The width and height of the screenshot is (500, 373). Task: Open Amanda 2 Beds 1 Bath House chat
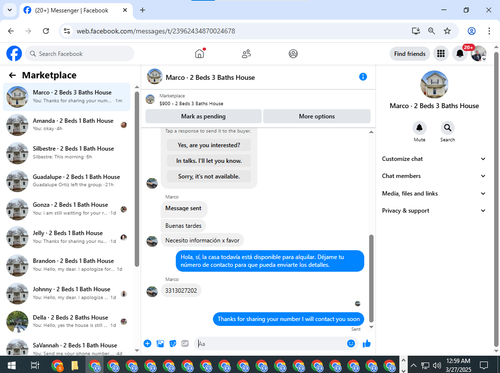point(67,125)
